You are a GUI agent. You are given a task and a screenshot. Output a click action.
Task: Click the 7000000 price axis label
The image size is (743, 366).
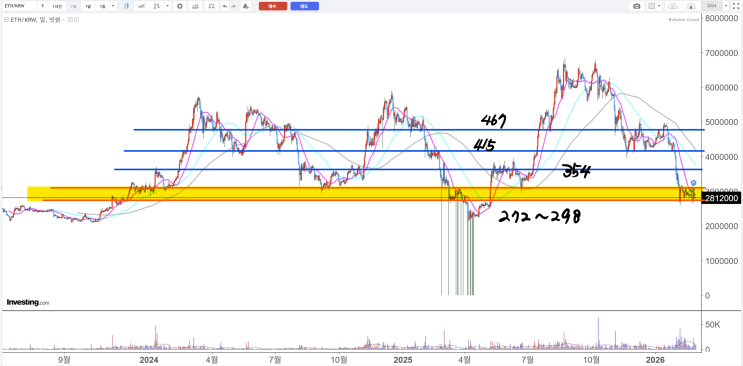(721, 53)
